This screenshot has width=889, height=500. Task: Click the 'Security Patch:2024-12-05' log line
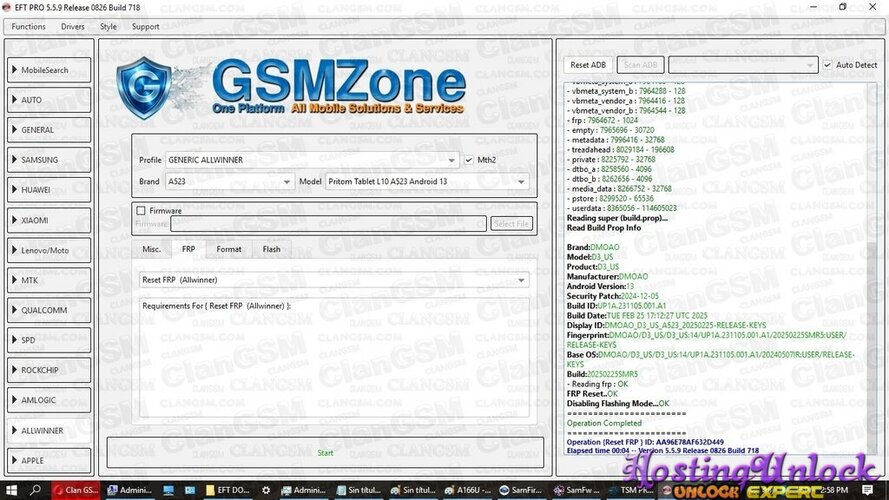613,296
